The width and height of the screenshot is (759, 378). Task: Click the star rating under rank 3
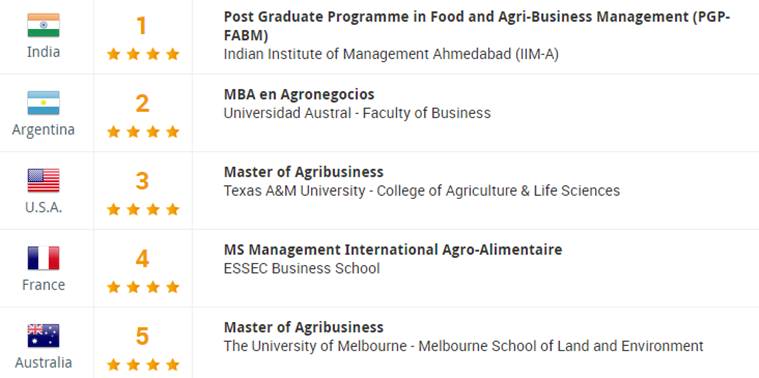coord(143,209)
